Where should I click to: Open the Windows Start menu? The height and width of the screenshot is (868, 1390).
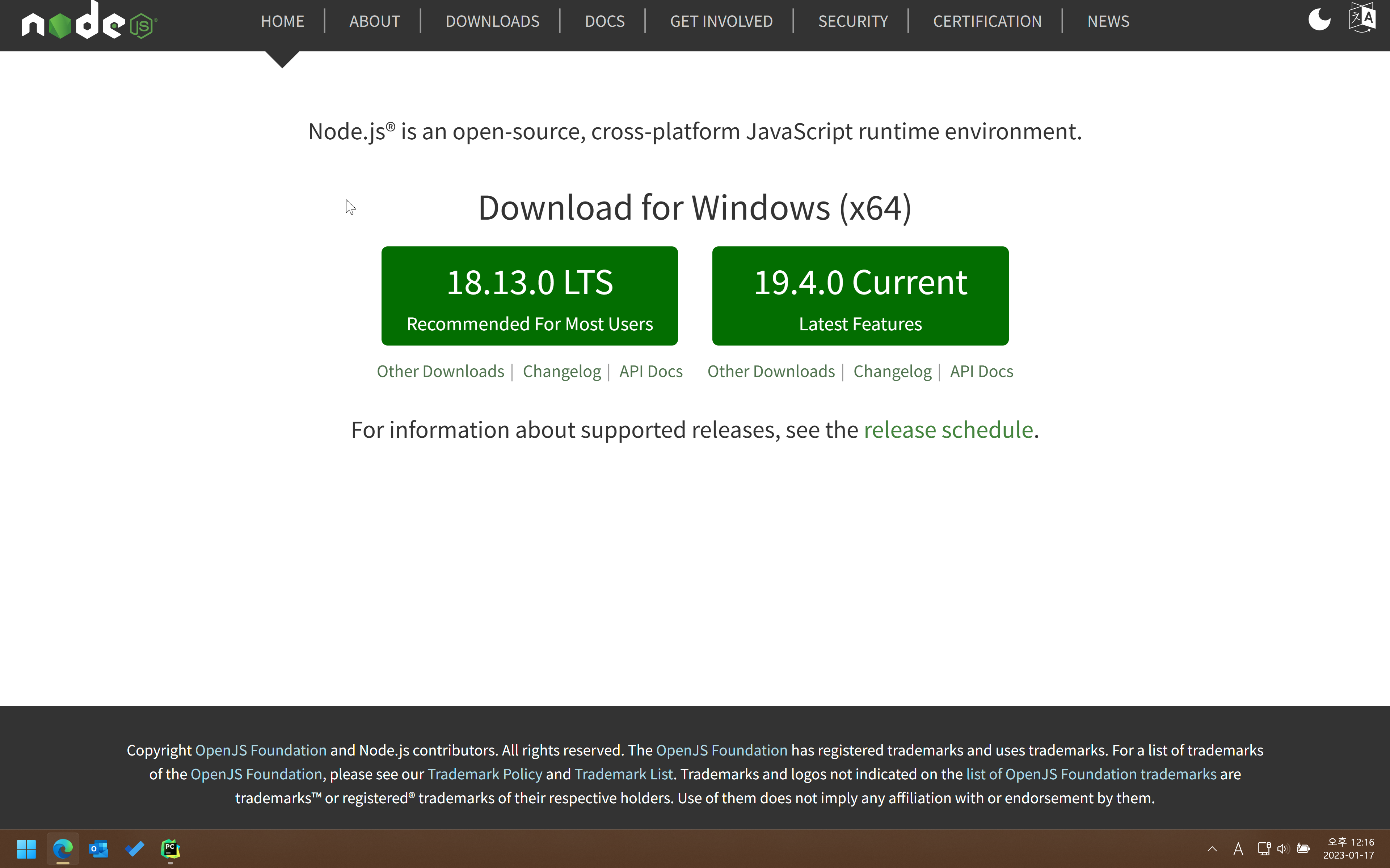click(x=26, y=848)
